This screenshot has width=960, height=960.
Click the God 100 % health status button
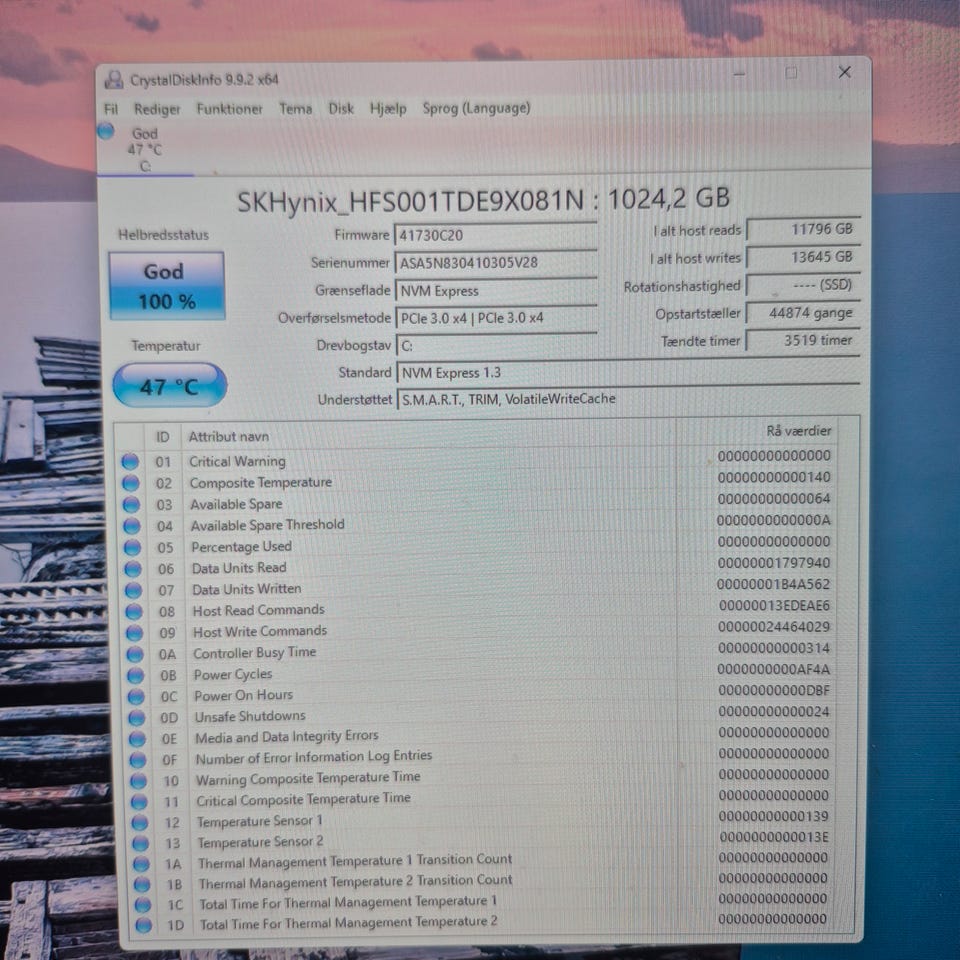[167, 286]
